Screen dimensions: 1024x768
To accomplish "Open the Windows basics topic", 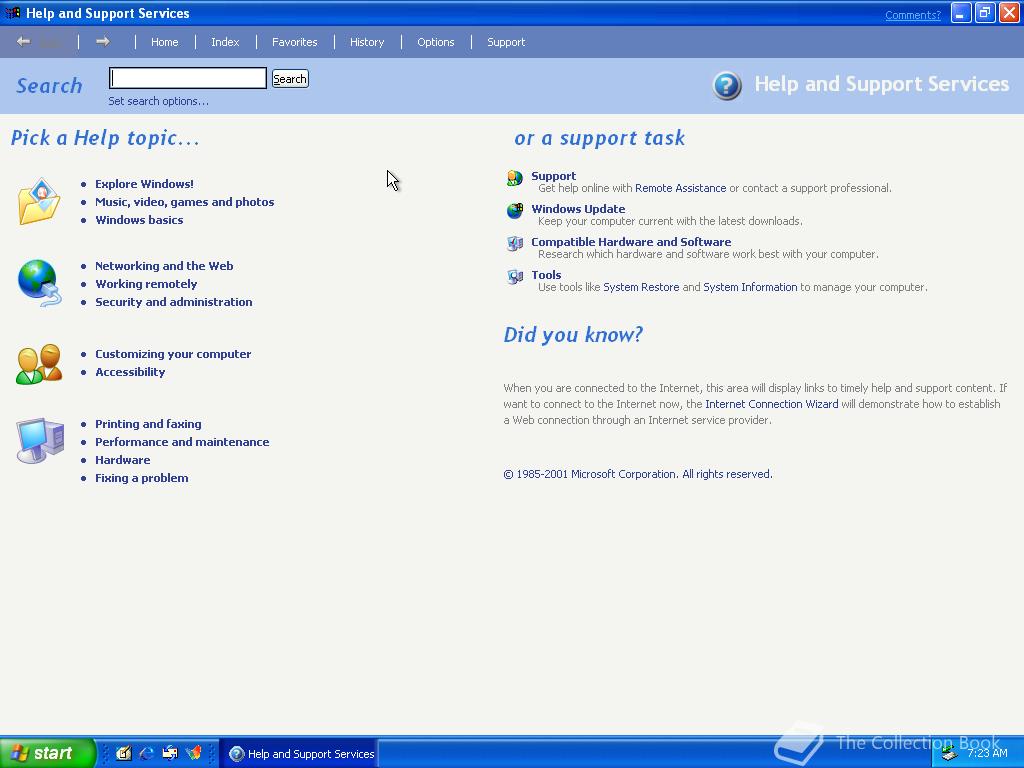I will pos(139,220).
